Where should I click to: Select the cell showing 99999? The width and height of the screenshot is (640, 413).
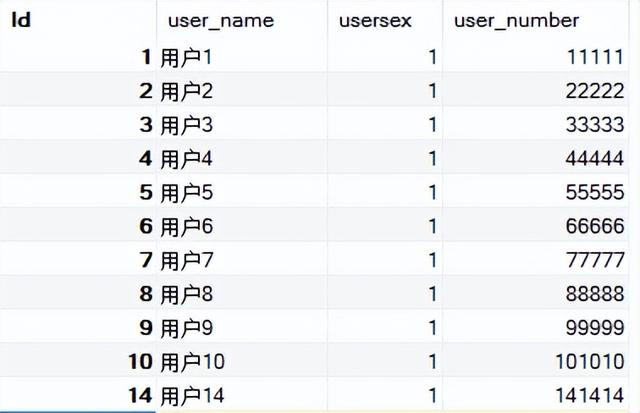(536, 327)
